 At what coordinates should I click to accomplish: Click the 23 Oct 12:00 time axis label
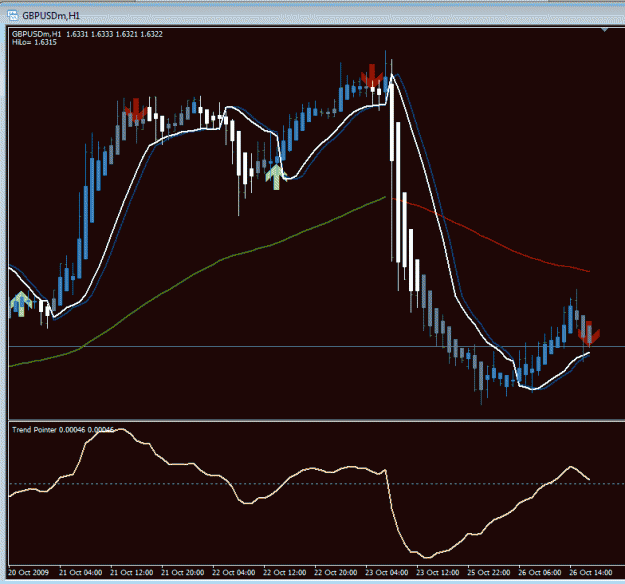click(x=438, y=572)
